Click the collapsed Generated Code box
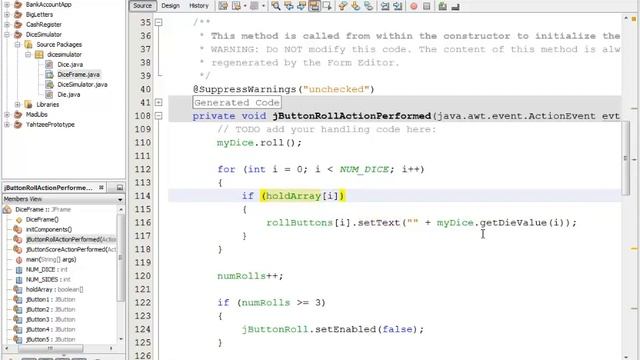Viewport: 640px width, 360px height. [x=237, y=102]
